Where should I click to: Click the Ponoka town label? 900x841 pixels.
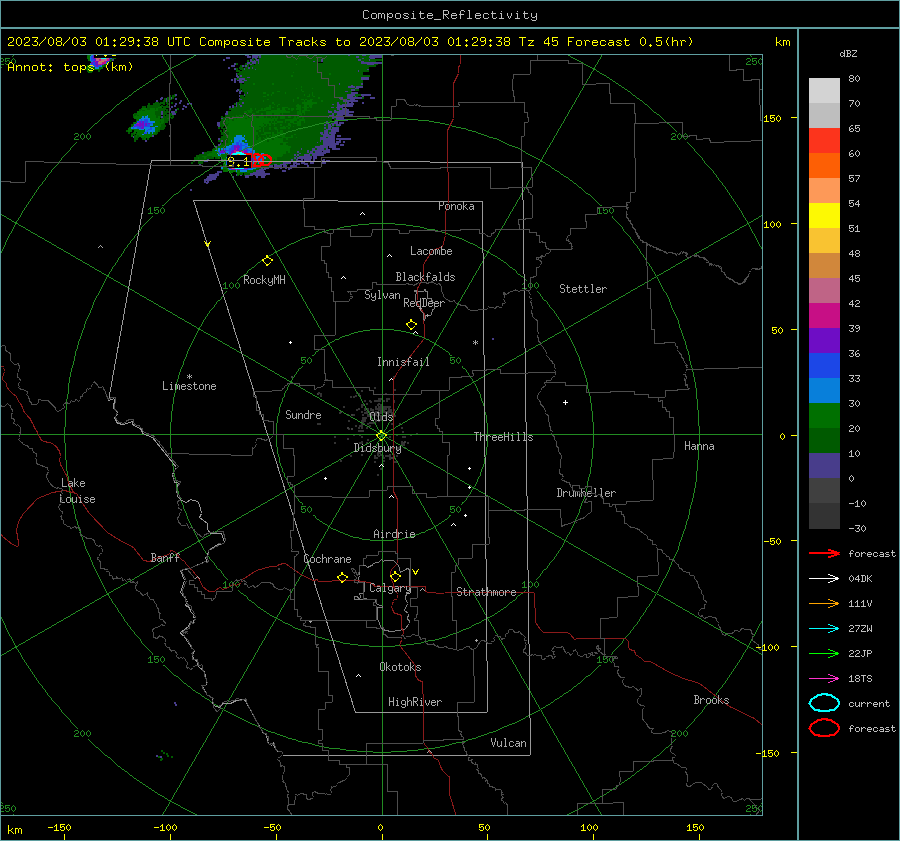(456, 206)
